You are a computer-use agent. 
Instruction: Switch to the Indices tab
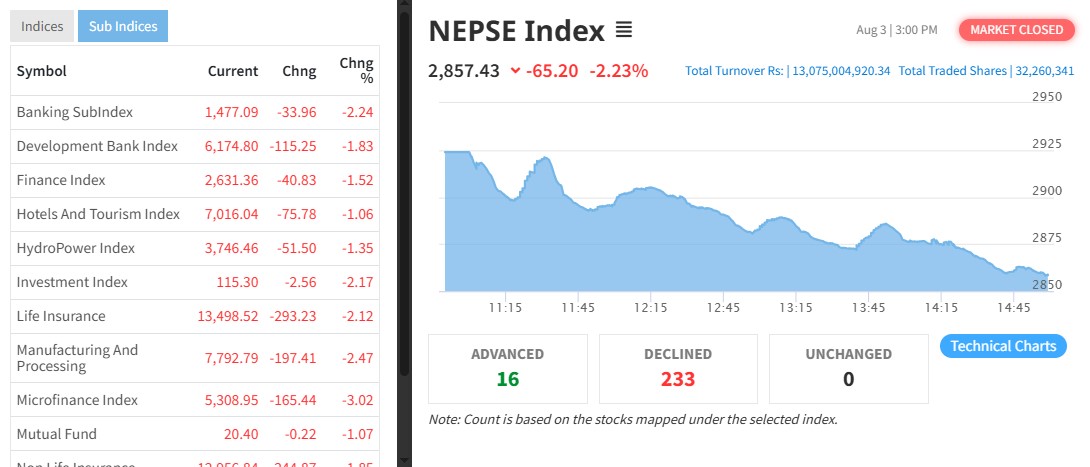coord(42,26)
